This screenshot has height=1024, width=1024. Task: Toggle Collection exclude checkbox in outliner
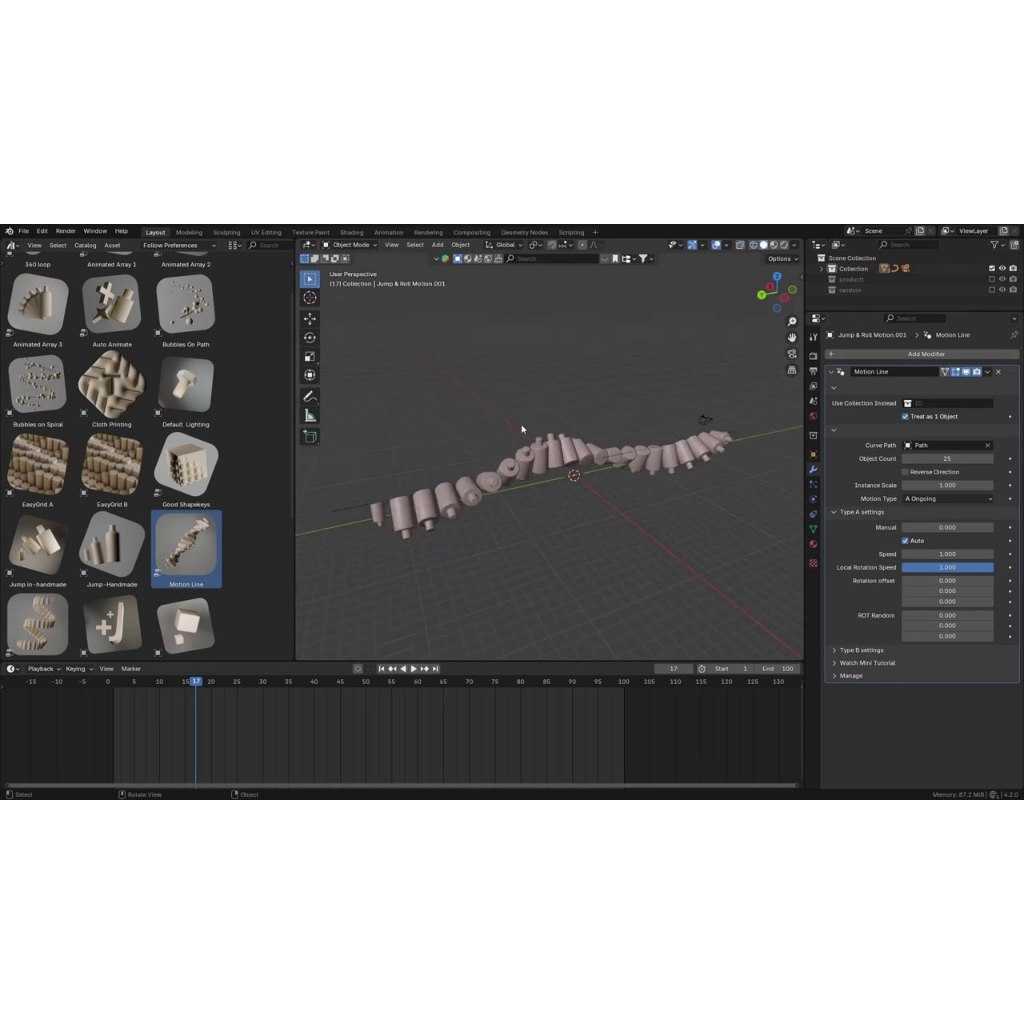click(991, 268)
